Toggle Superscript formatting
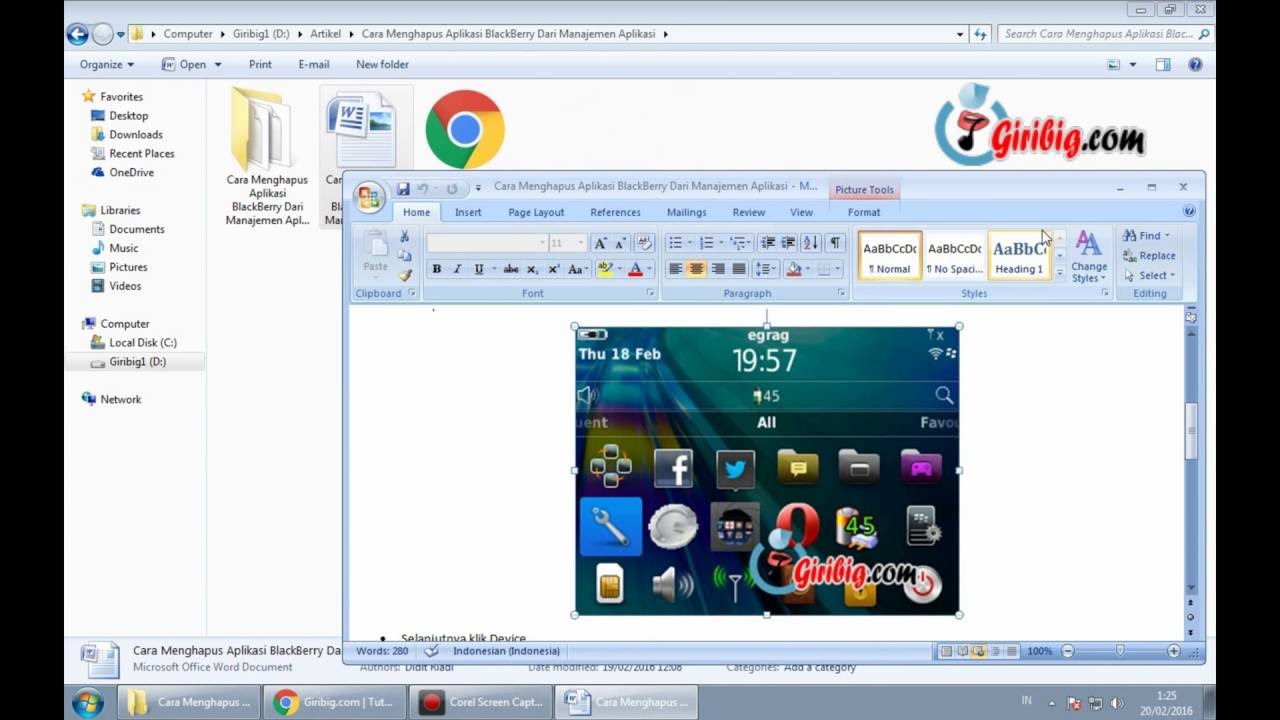The height and width of the screenshot is (720, 1280). 553,269
